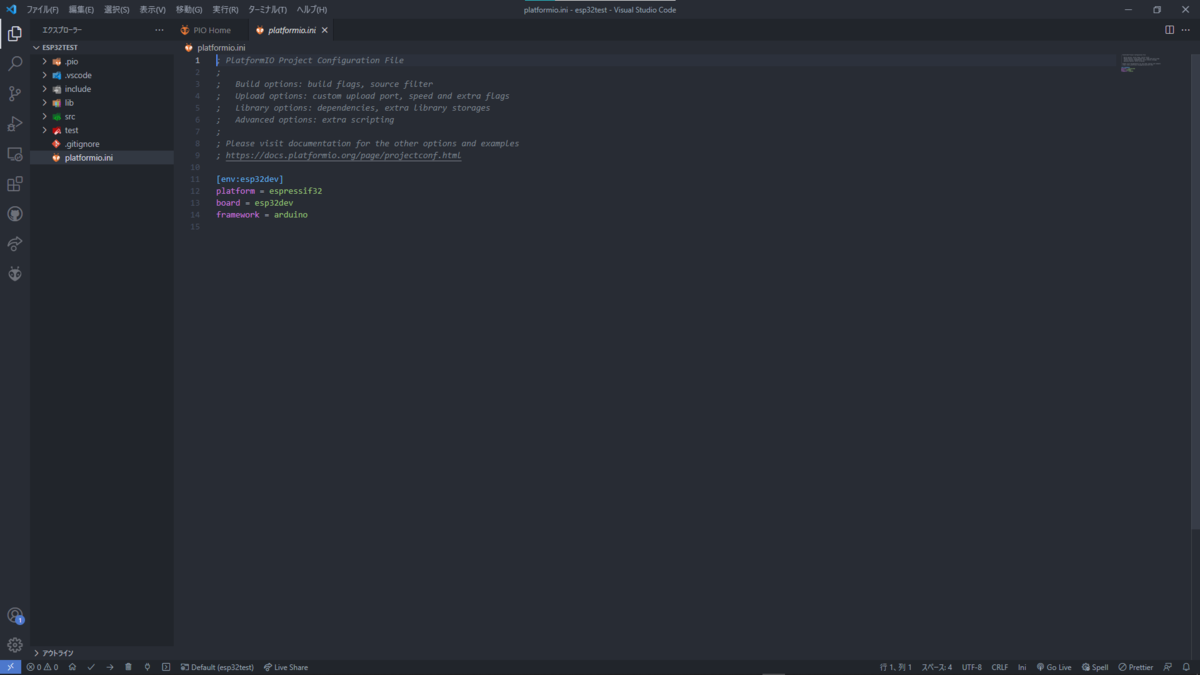Open the docs.platformio.org projectconf link
Screen dimensions: 1200x675
pos(343,156)
